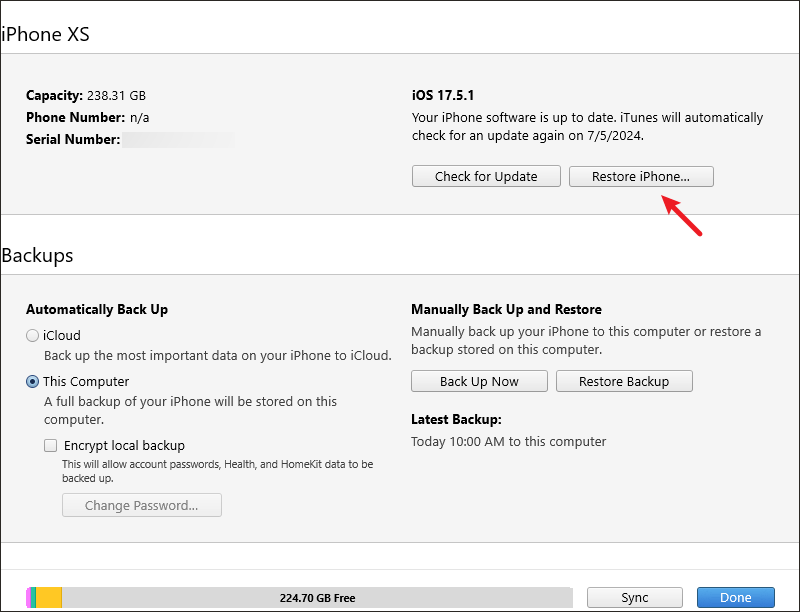Click the Latest Backup label
Viewport: 800px width, 612px height.
[x=456, y=419]
